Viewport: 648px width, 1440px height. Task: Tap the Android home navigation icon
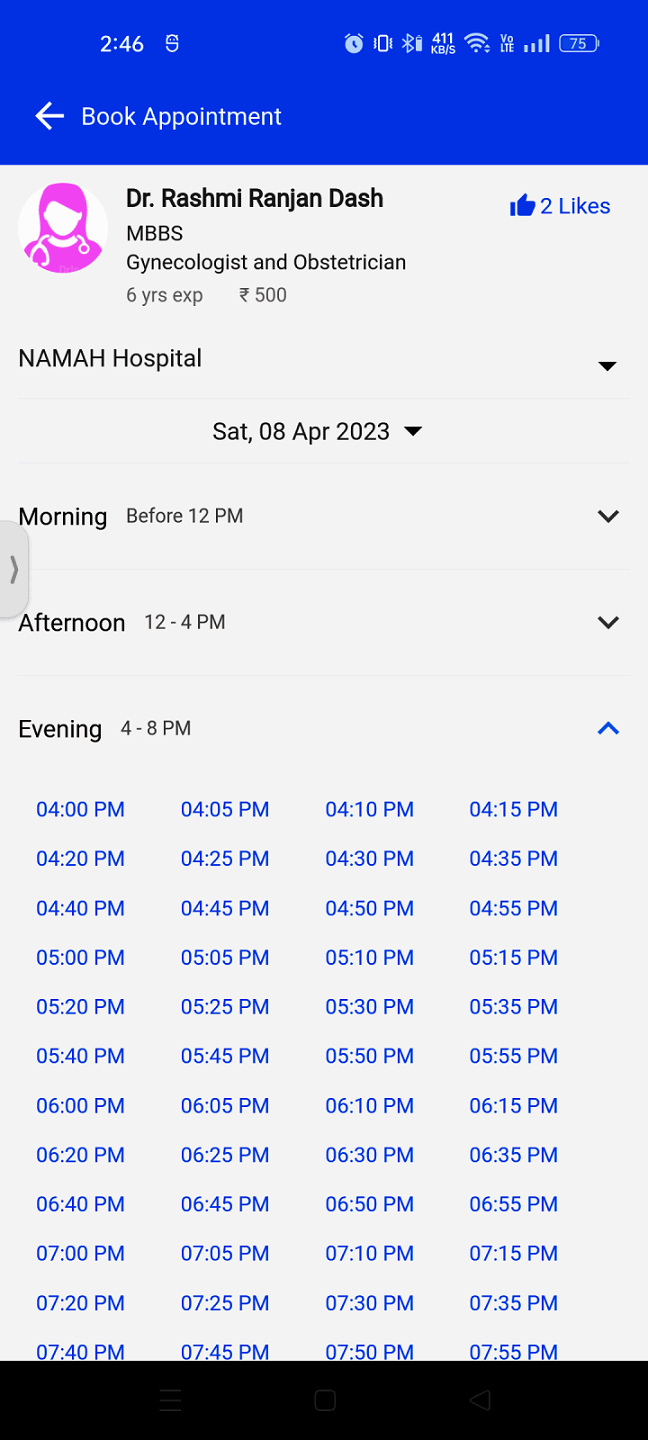[x=324, y=1400]
